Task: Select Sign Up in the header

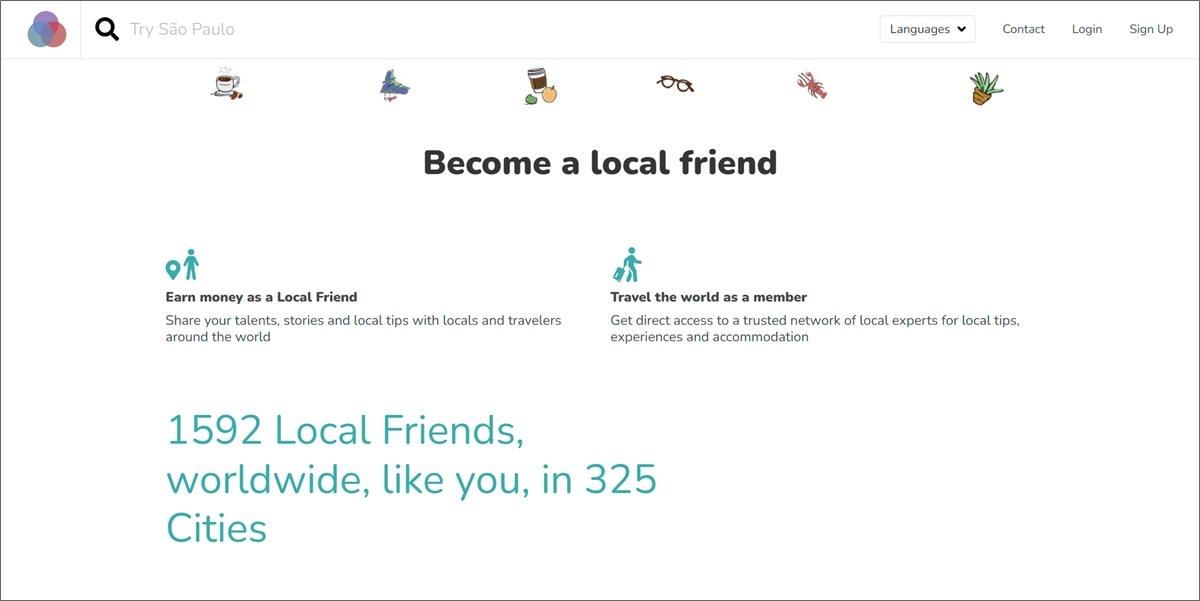Action: 1151,29
